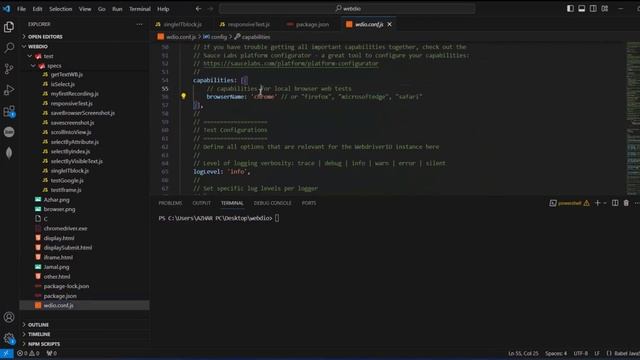Switch to the Ports panel tab

point(309,203)
